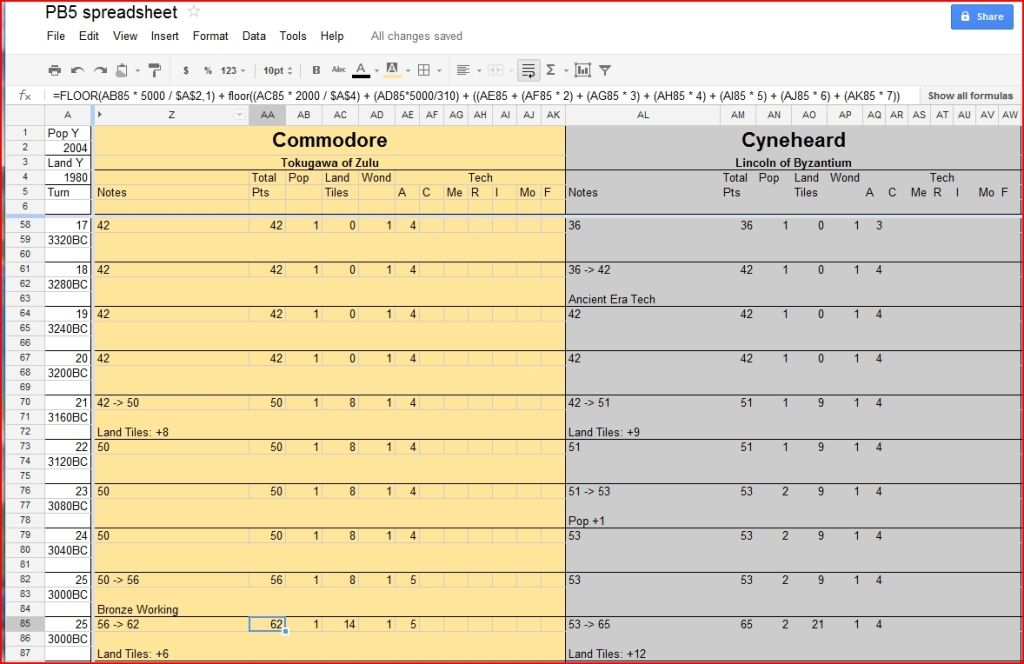Open the Data menu

[253, 36]
